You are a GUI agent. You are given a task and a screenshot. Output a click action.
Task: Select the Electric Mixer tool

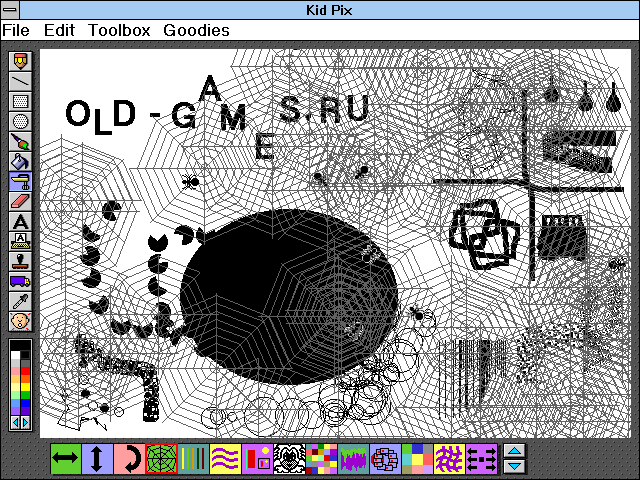[20, 182]
